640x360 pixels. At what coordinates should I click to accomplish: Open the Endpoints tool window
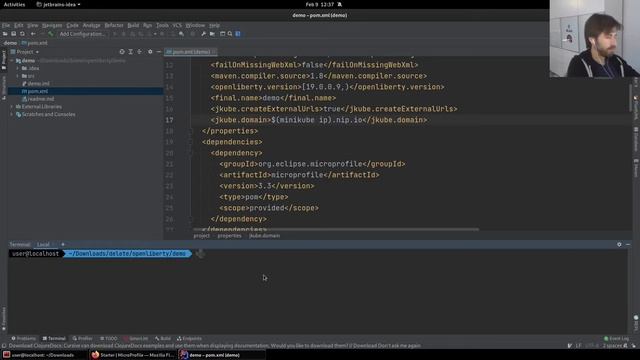click(189, 339)
